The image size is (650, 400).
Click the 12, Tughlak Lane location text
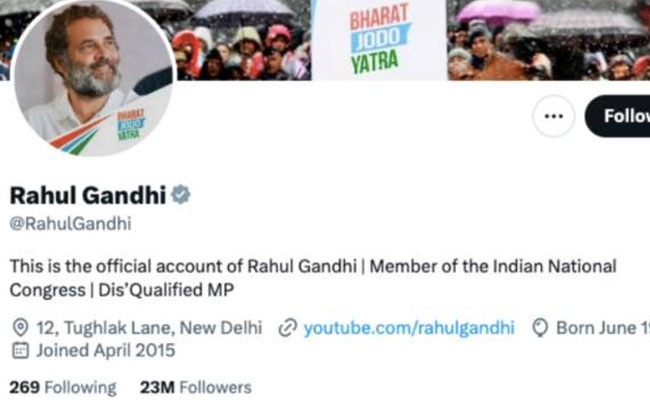(149, 328)
